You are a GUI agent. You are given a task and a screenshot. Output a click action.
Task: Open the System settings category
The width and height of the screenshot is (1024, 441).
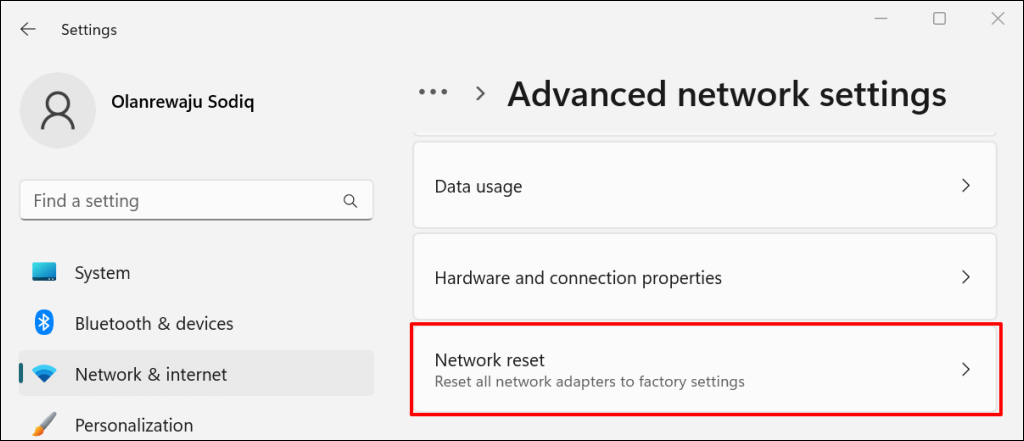102,272
